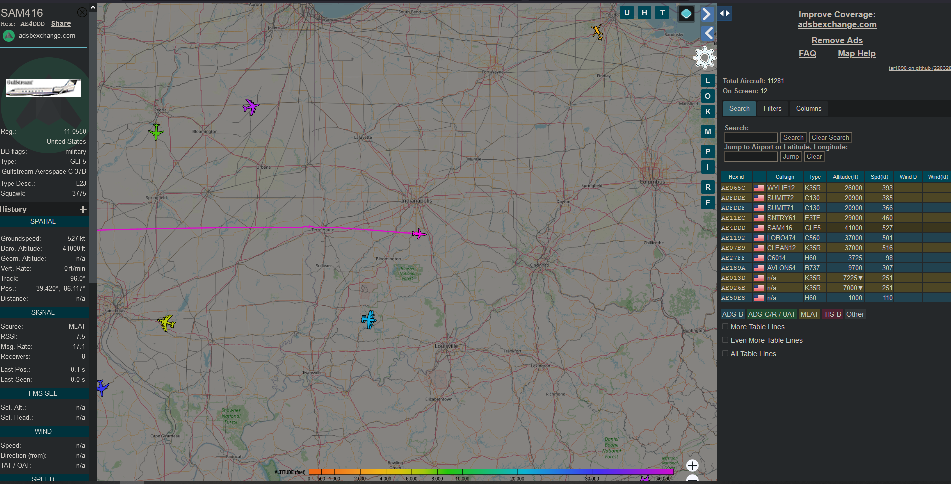Open the Map Help link
The width and height of the screenshot is (951, 484).
[856, 53]
